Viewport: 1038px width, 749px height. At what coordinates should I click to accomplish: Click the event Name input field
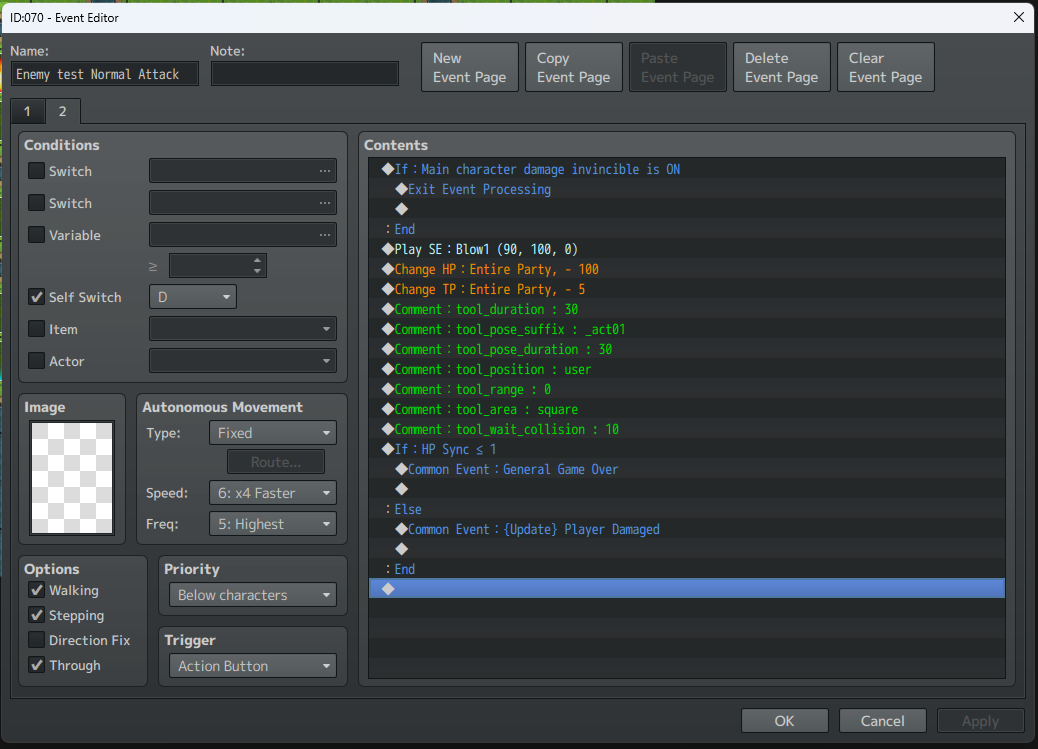(105, 74)
